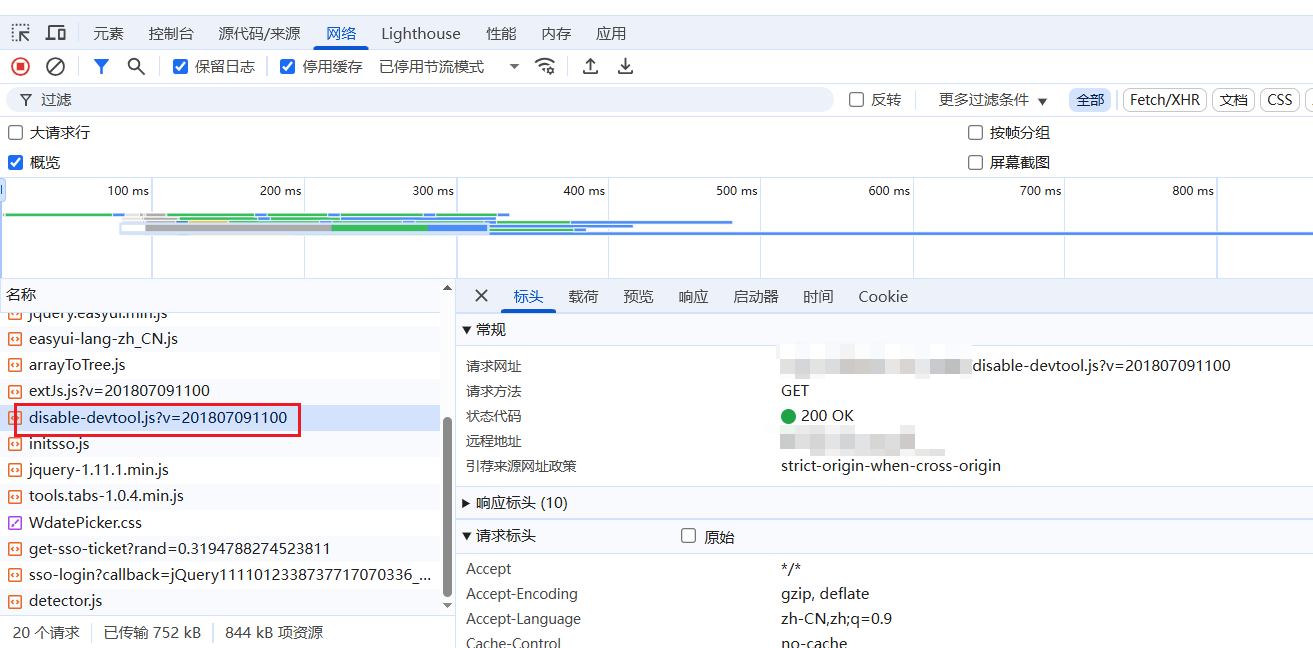
Task: Click the import HAR upload icon
Action: click(591, 66)
